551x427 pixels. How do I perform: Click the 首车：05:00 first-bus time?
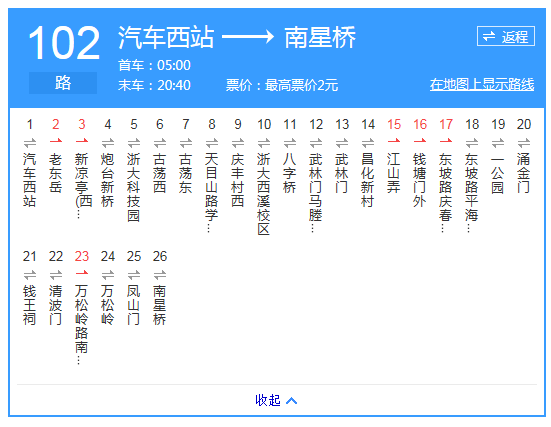coord(154,65)
